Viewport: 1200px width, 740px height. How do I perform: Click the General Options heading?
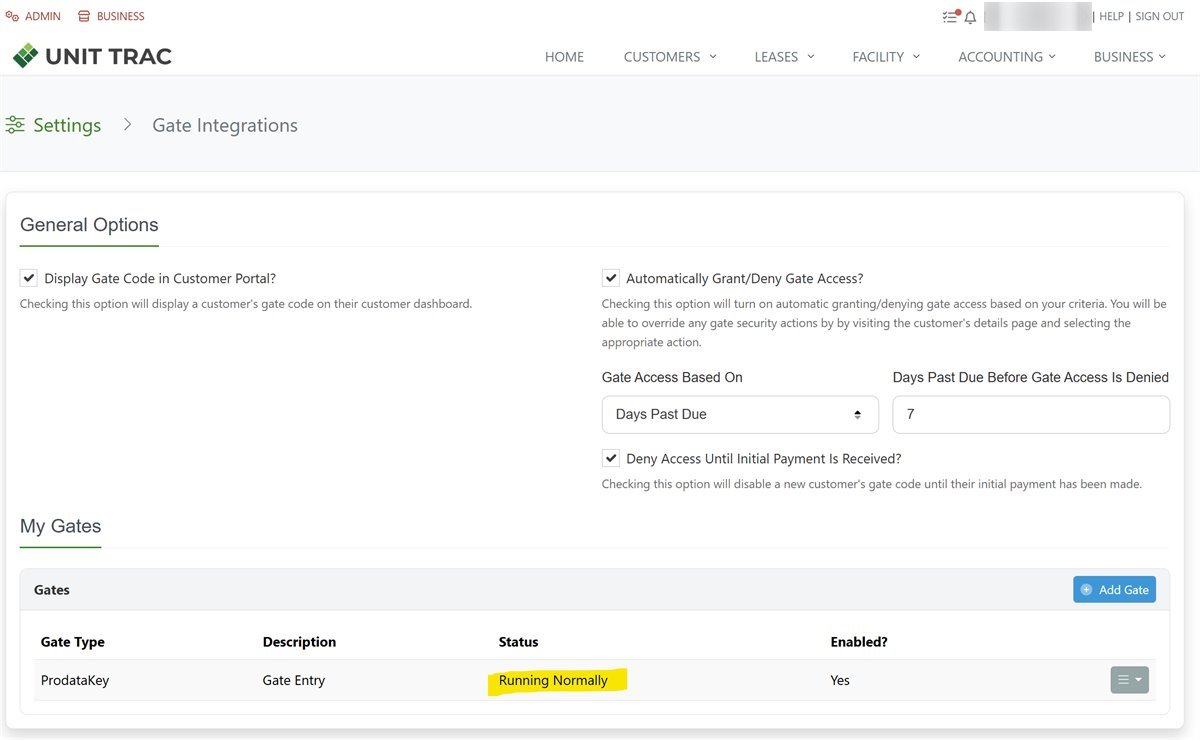coord(89,225)
